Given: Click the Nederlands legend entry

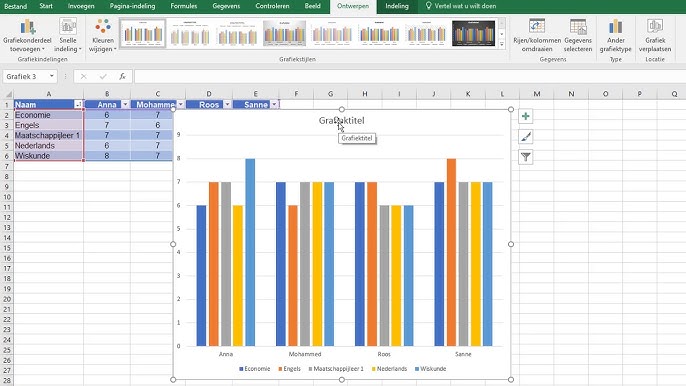Looking at the screenshot, I should pos(389,369).
